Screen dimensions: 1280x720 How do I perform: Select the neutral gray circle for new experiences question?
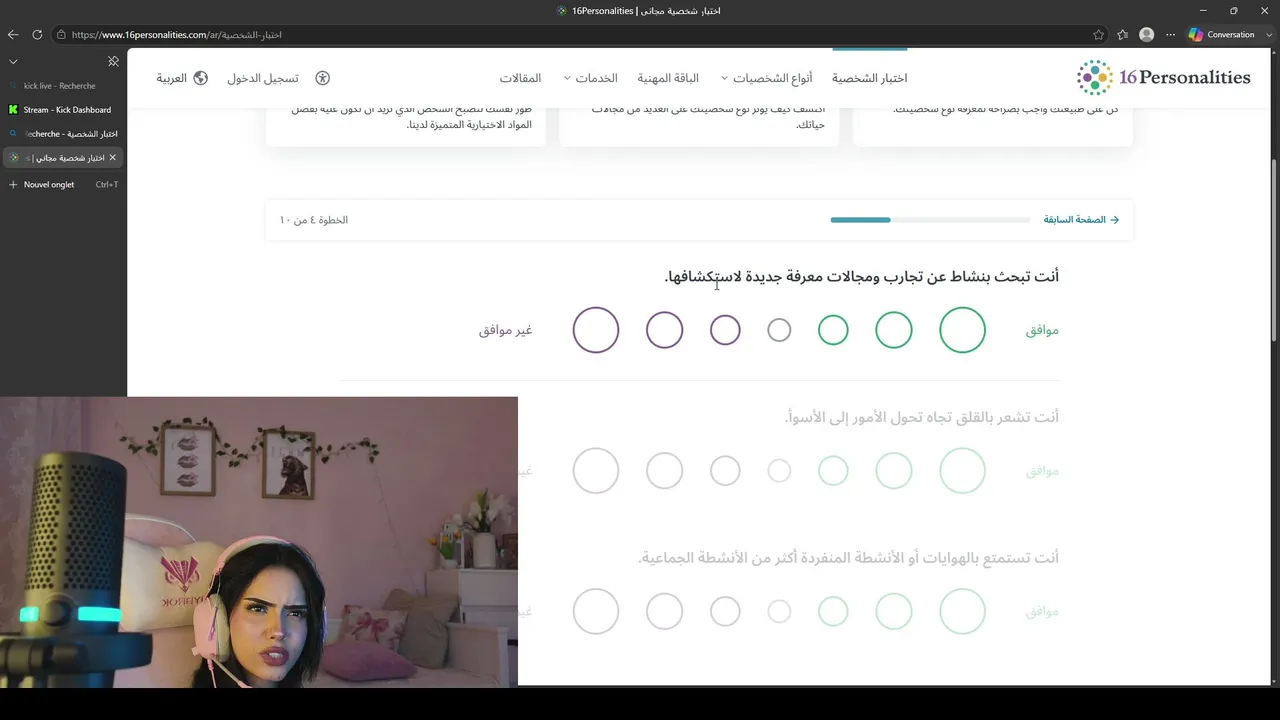pyautogui.click(x=779, y=330)
